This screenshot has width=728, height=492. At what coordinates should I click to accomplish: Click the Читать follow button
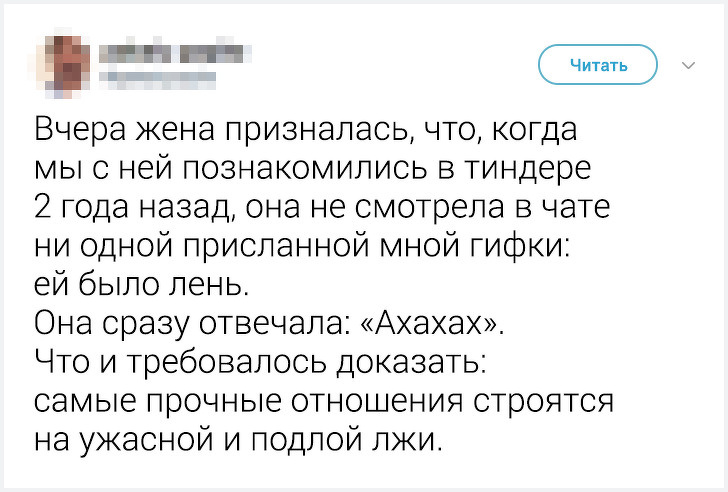[x=598, y=65]
